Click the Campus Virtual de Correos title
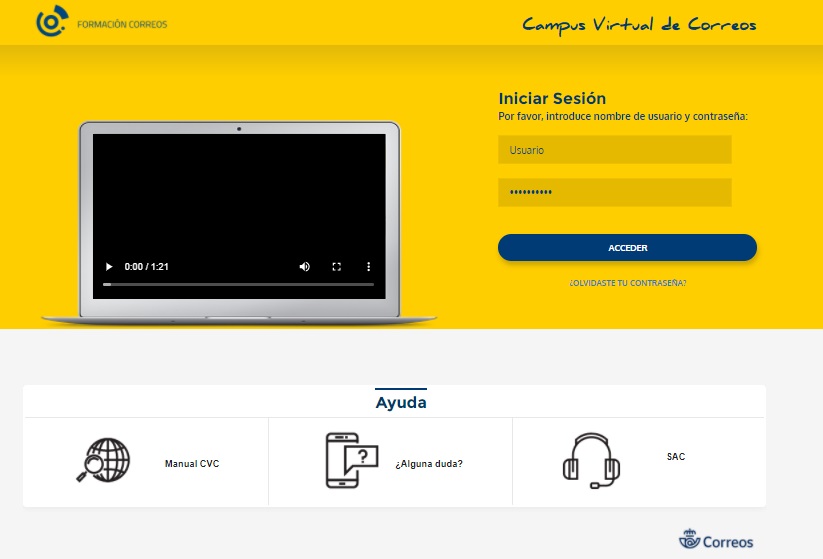The height and width of the screenshot is (559, 823). coord(639,24)
